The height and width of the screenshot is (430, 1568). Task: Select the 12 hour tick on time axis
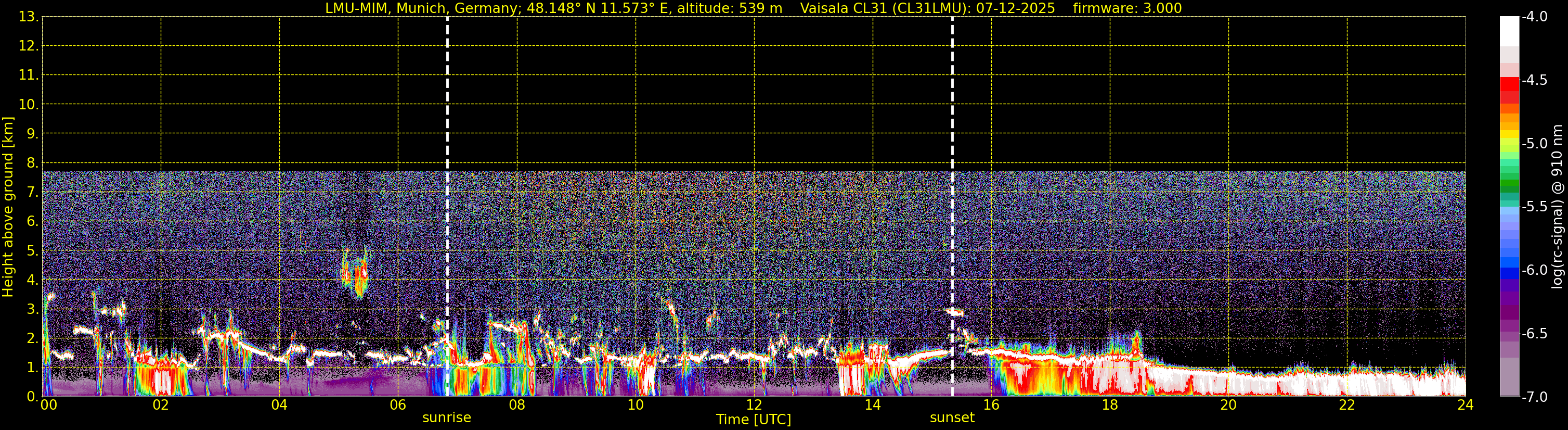click(x=754, y=405)
